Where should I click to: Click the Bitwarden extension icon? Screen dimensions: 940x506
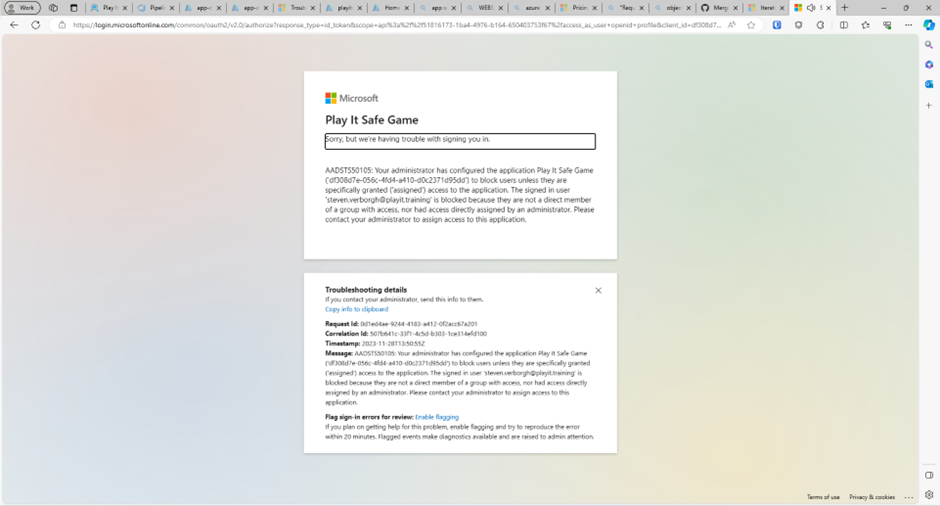point(777,25)
